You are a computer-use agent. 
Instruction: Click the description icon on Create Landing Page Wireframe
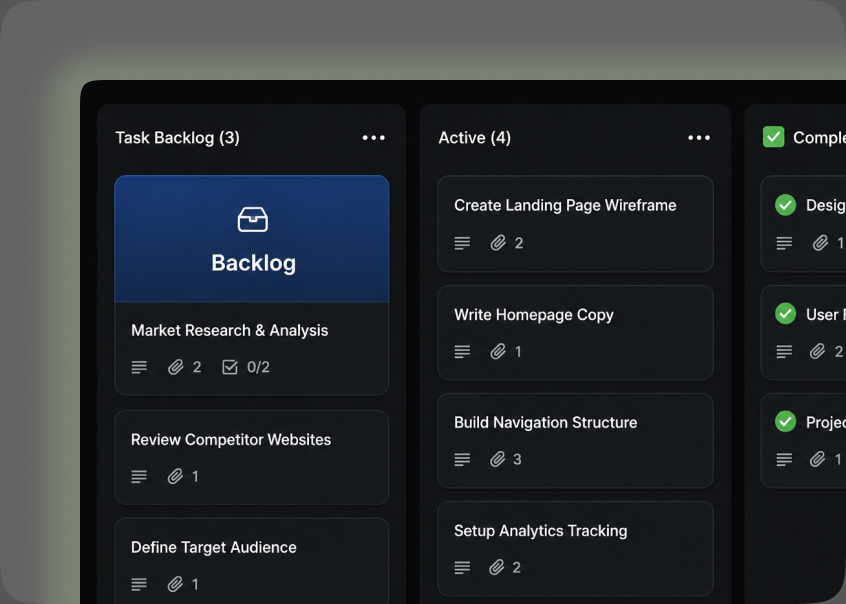tap(462, 243)
